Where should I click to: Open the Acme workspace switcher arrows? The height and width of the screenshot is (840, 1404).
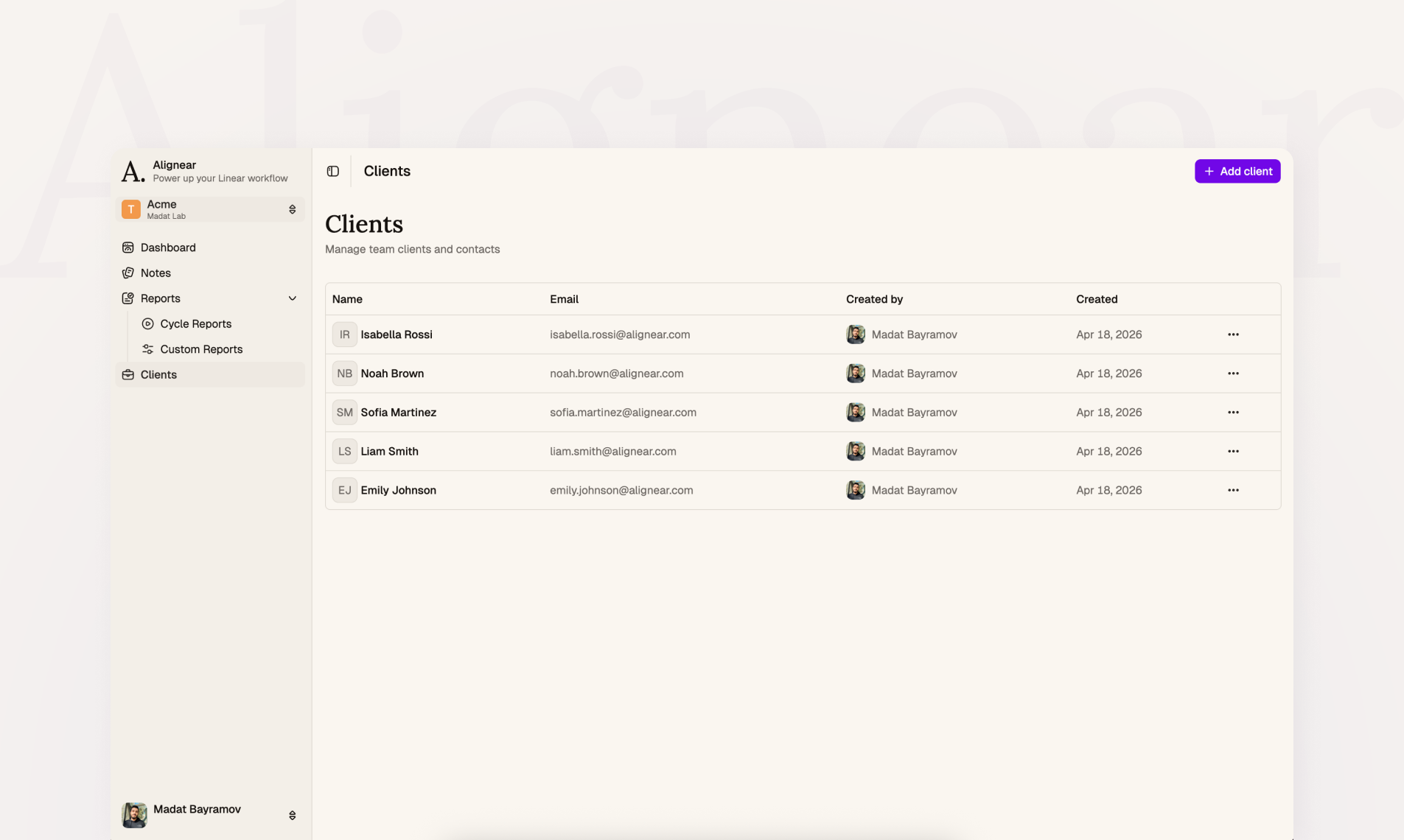(x=293, y=209)
